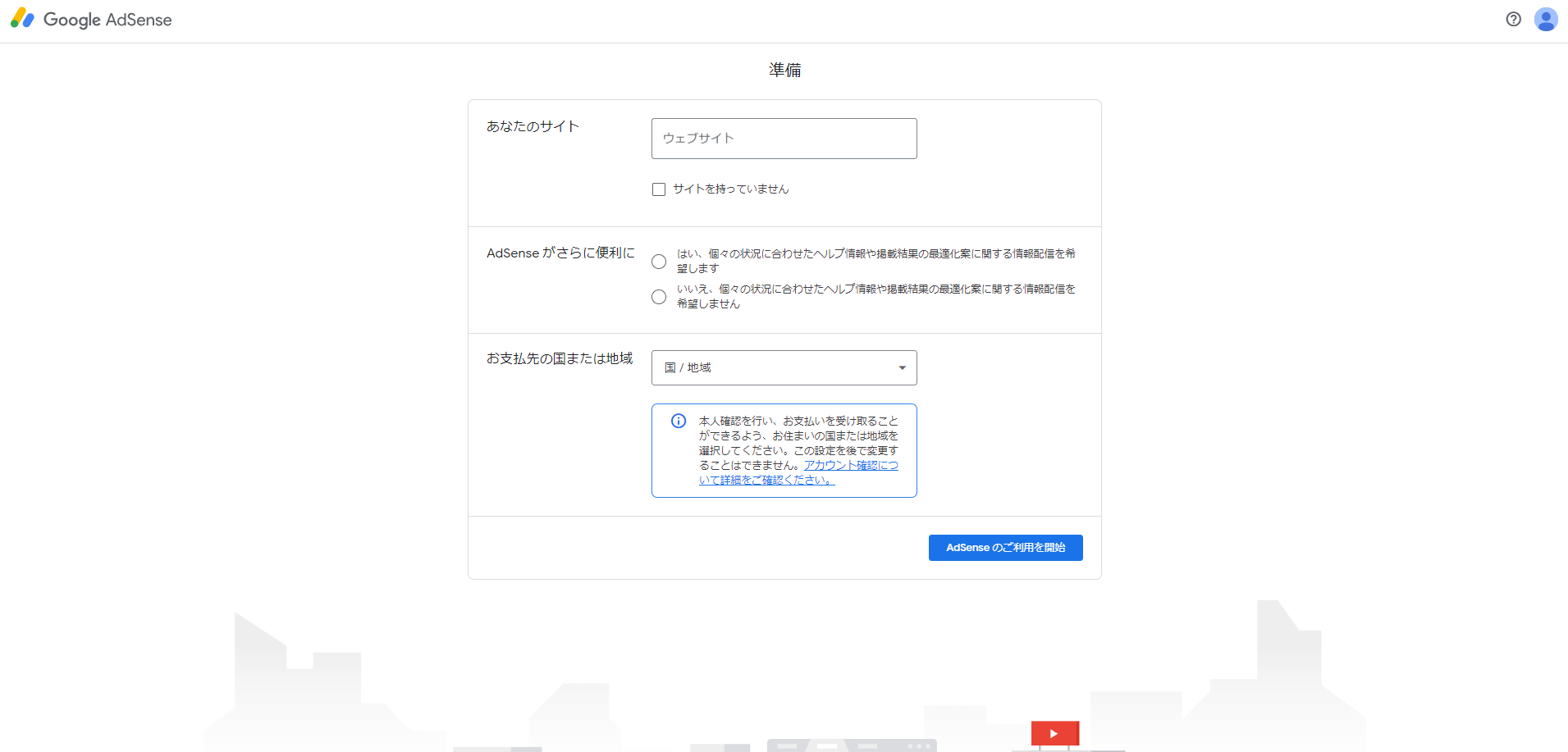Image resolution: width=1568 pixels, height=752 pixels.
Task: Click the サイトを持っていません label text
Action: point(730,189)
